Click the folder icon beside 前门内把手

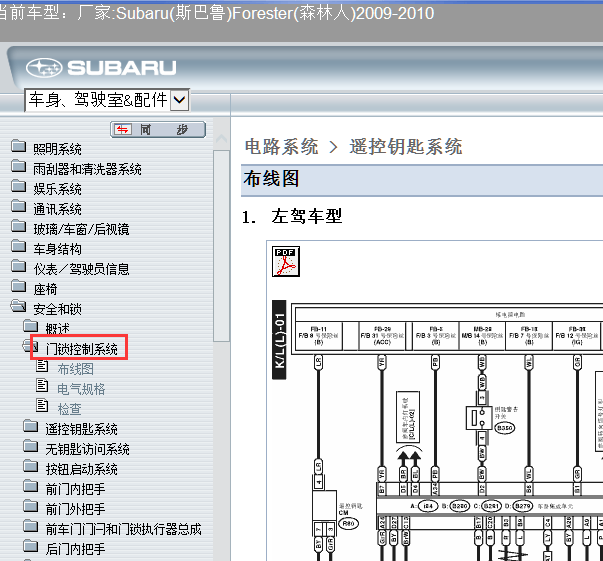point(30,486)
